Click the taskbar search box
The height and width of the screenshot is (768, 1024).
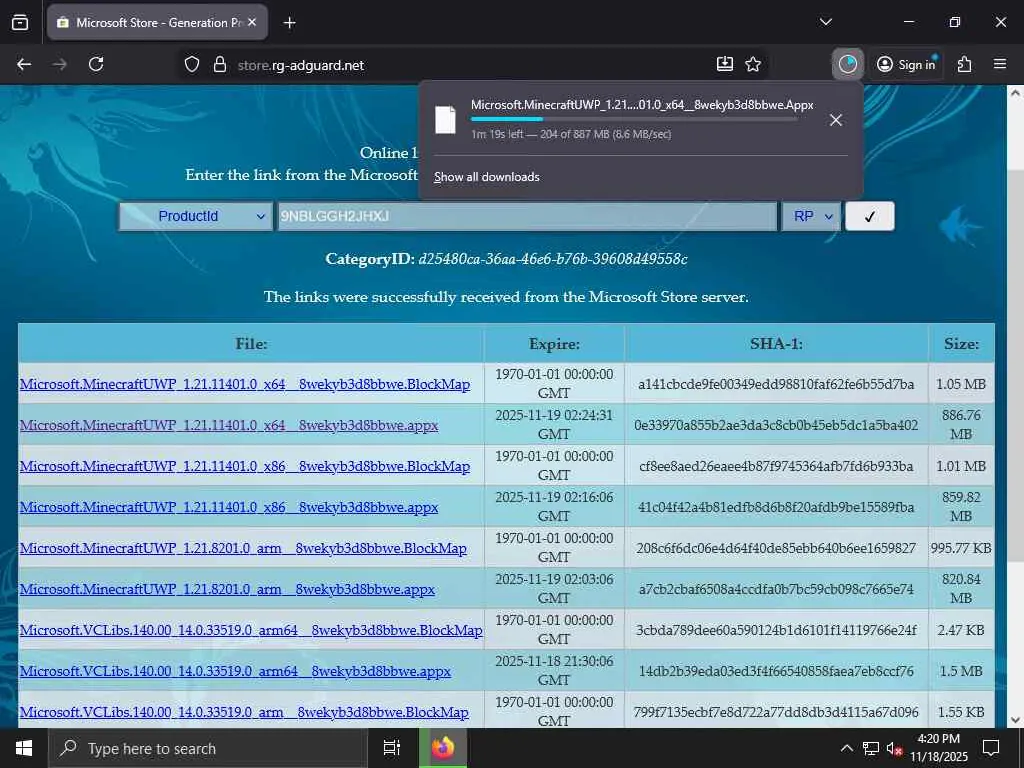pyautogui.click(x=208, y=748)
